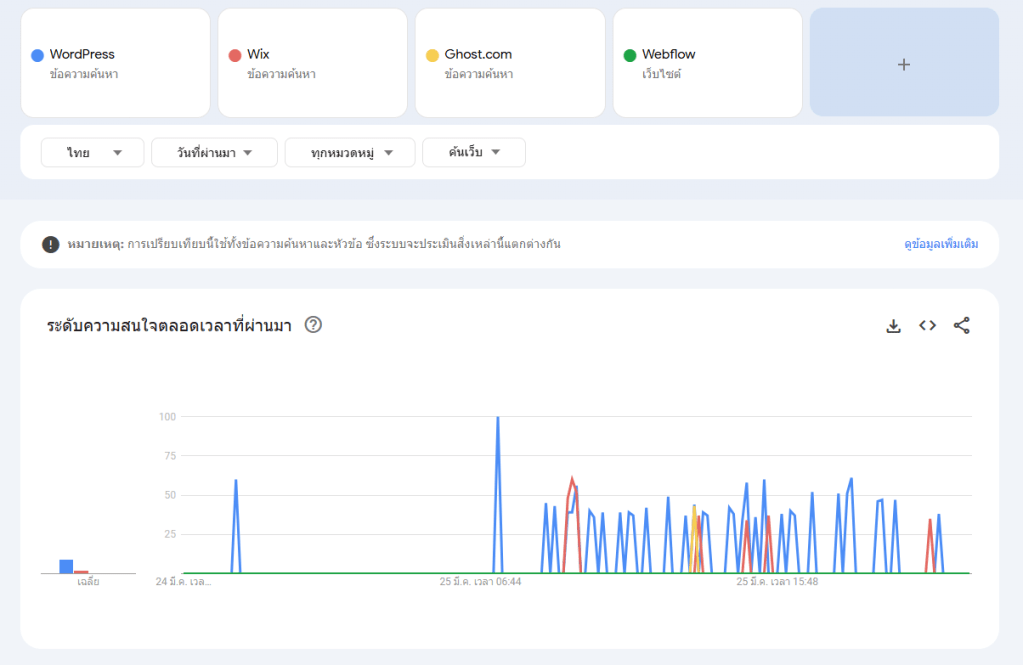Edit the Ghost.com search term field

point(510,63)
